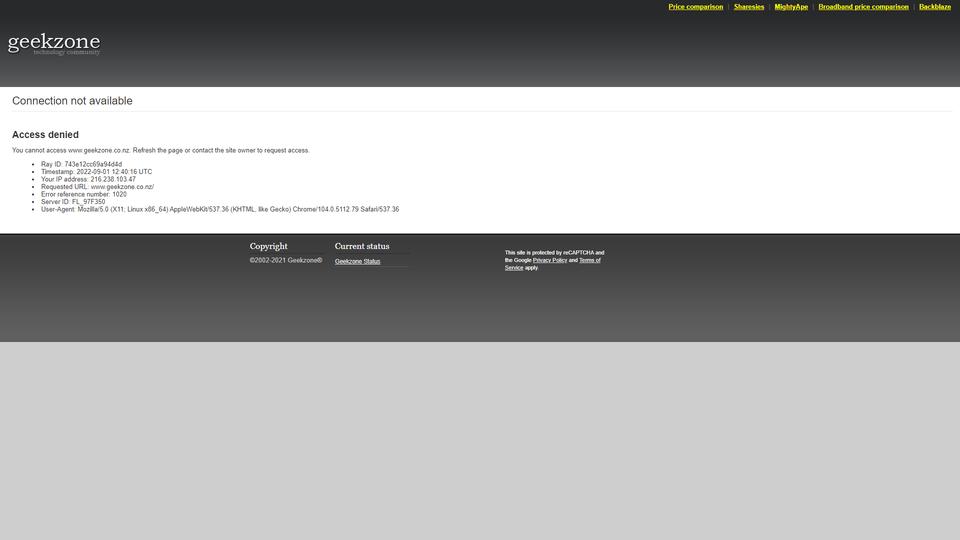Open the Price comparison link
Viewport: 960px width, 540px height.
click(696, 7)
